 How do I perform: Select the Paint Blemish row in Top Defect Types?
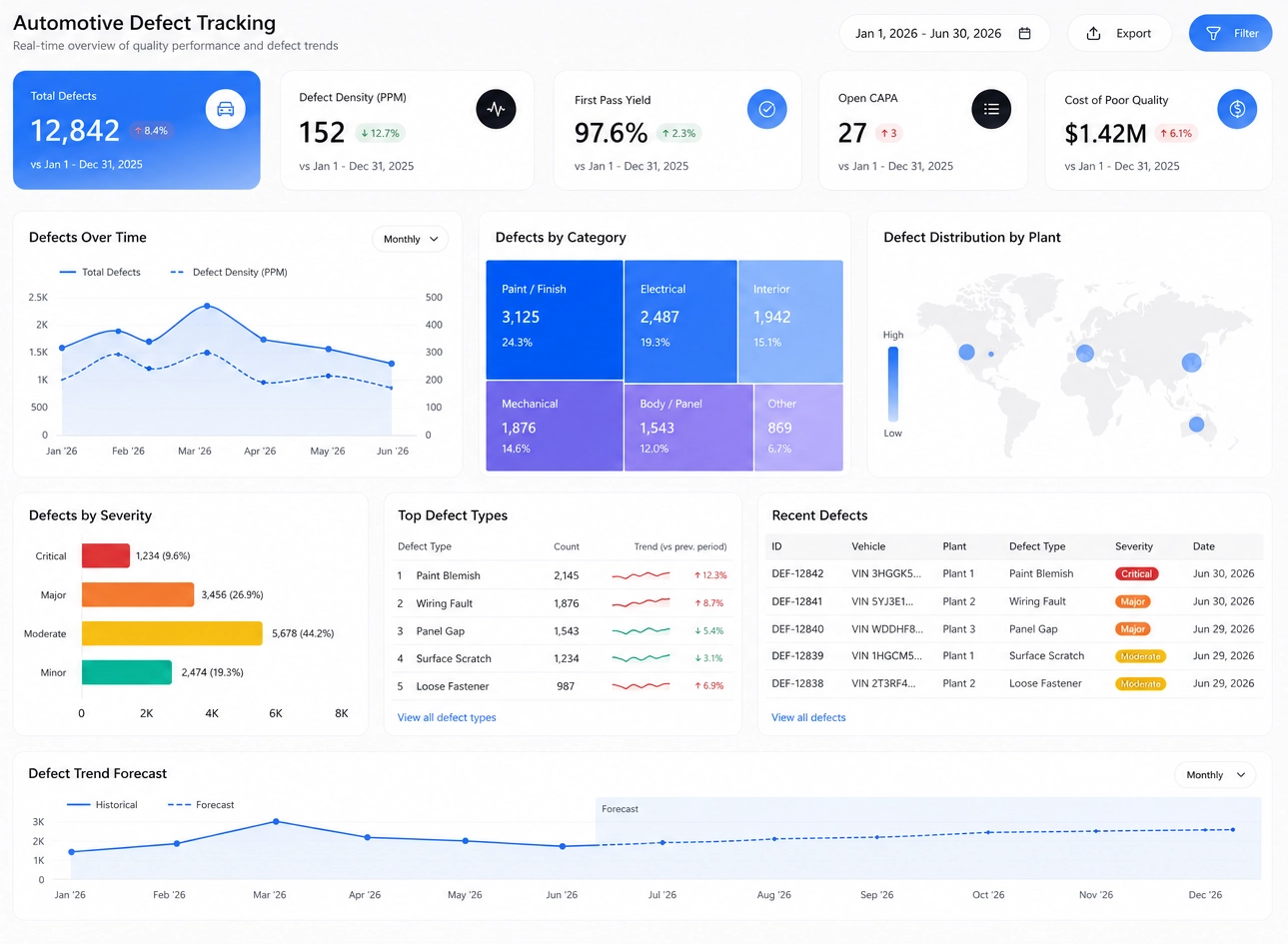point(563,575)
